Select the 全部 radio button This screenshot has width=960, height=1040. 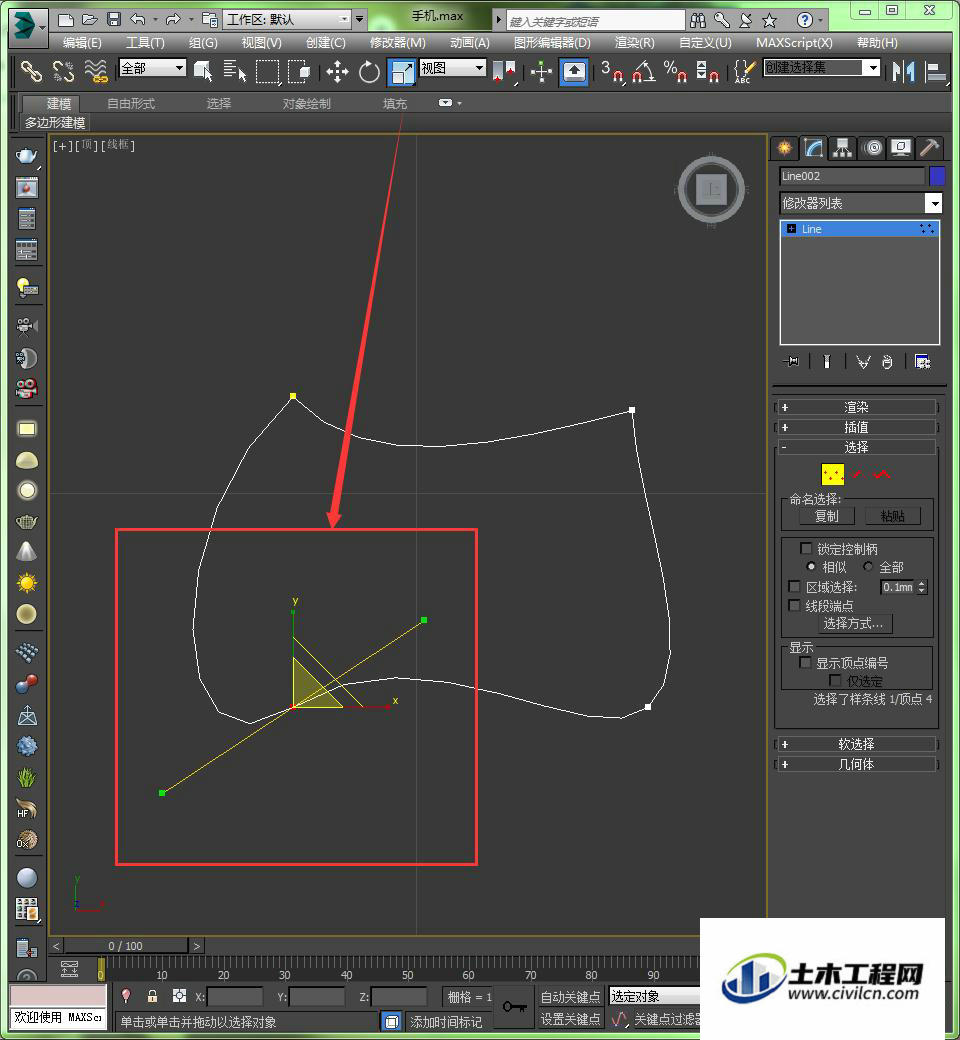(x=868, y=566)
